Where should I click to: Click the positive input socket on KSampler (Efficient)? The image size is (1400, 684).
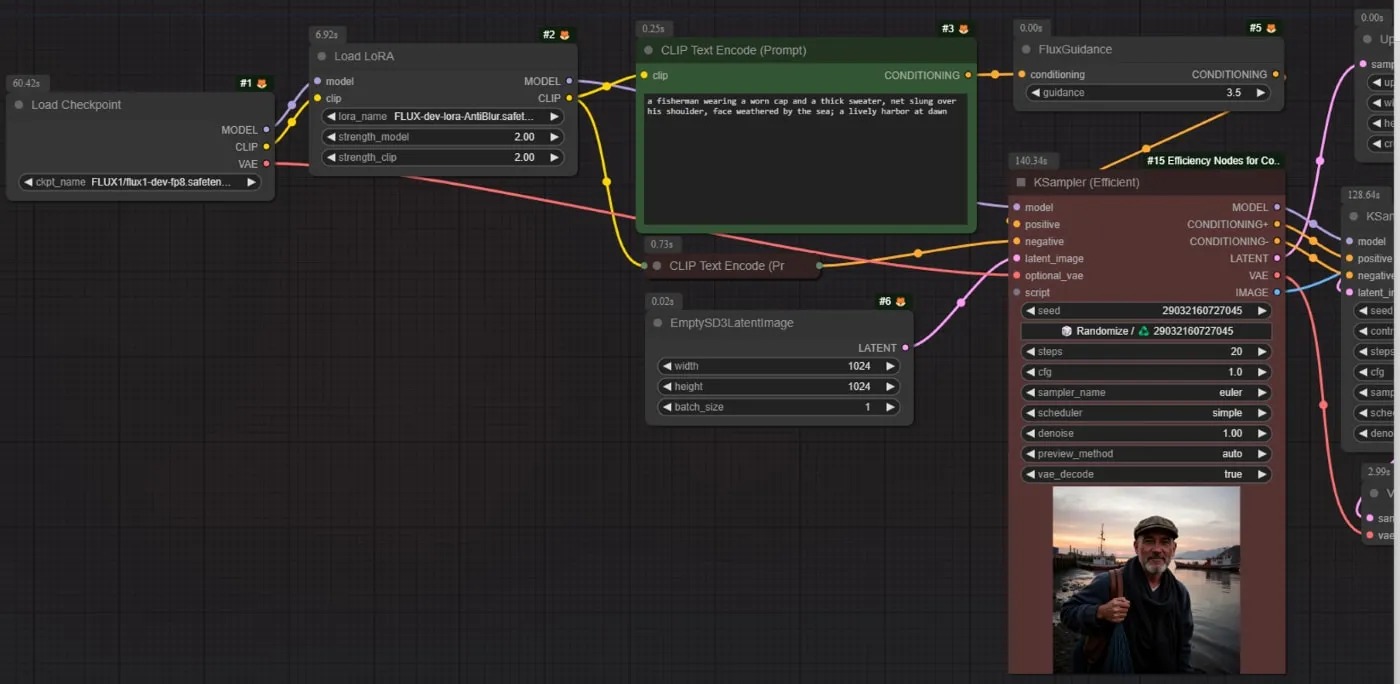pyautogui.click(x=1016, y=224)
